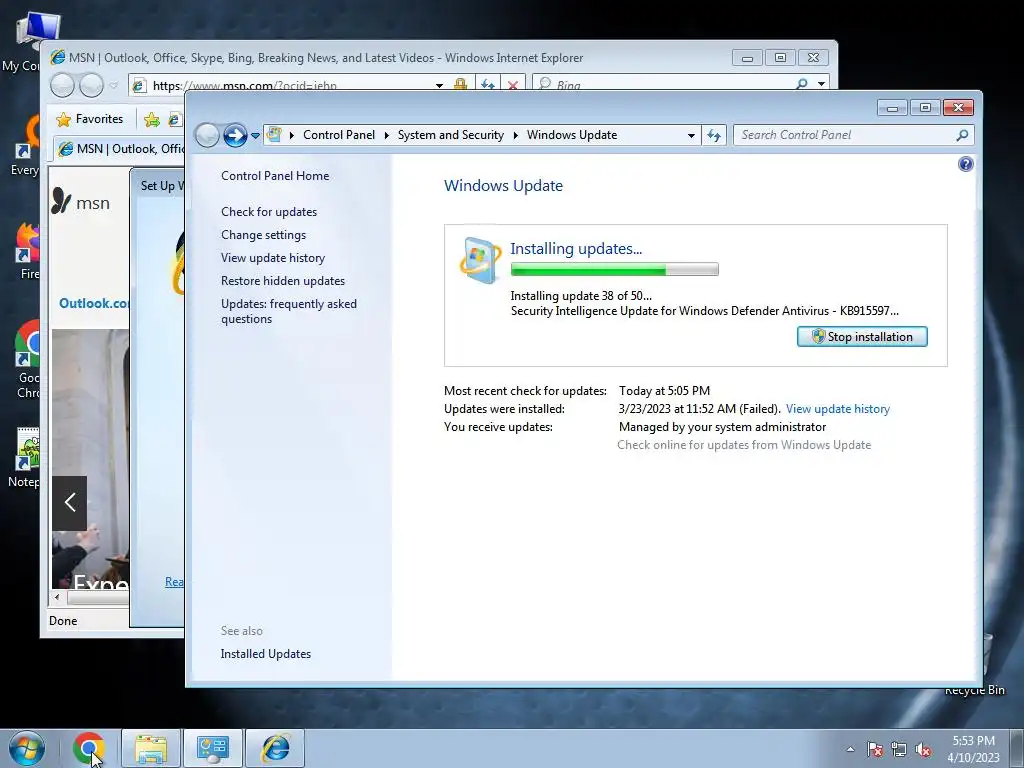Open the clock showing 5:53 PM

point(973,749)
